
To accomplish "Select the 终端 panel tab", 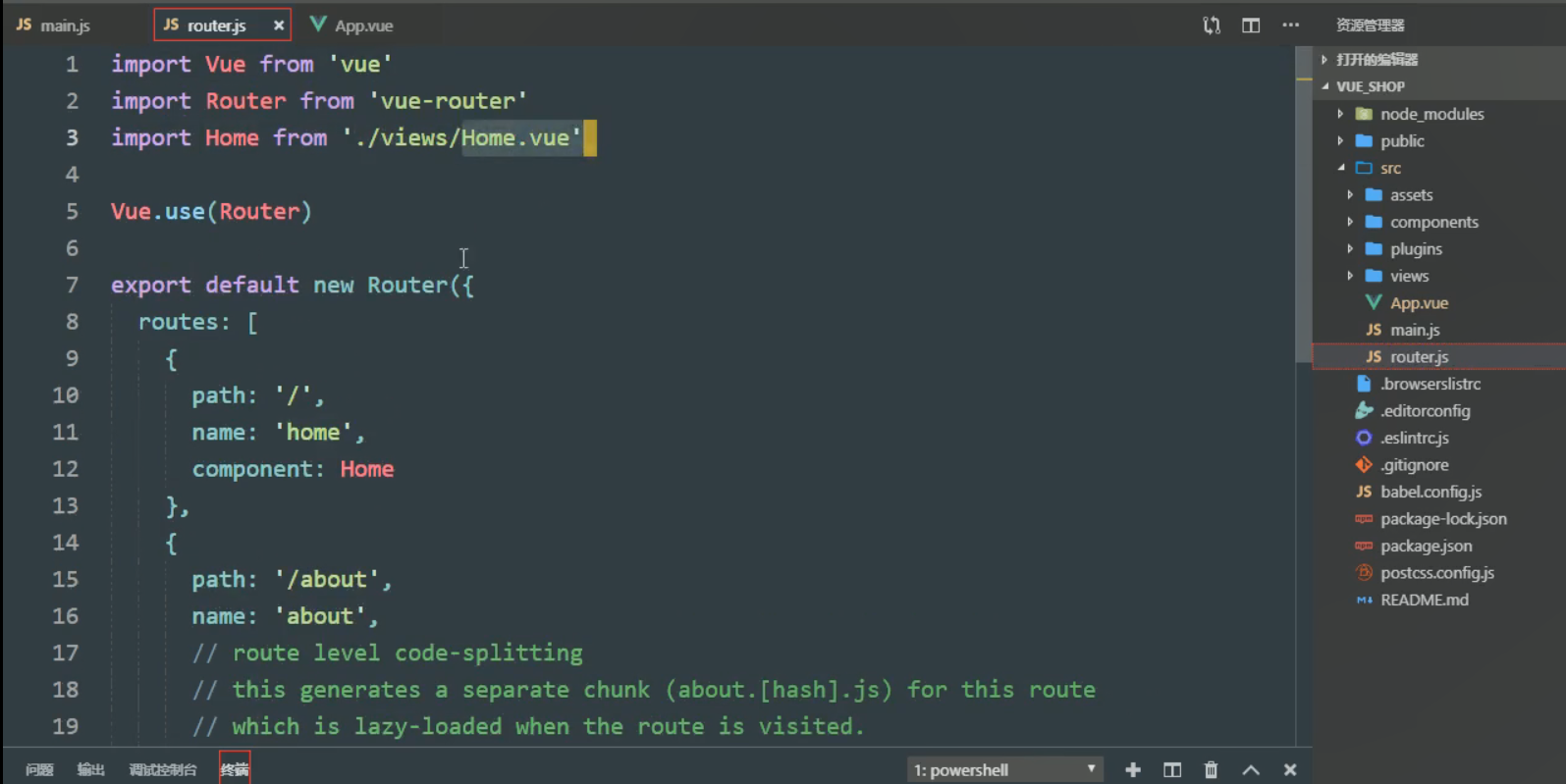I will [x=235, y=770].
